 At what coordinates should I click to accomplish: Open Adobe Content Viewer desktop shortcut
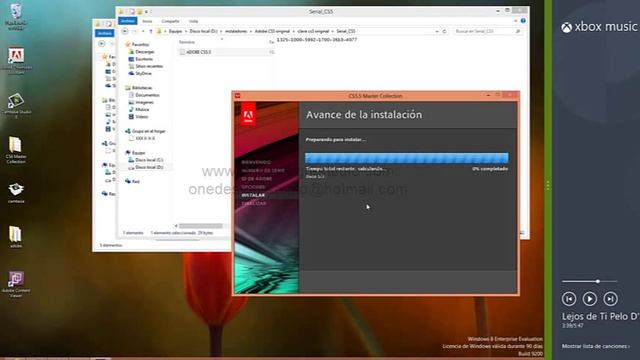pos(16,284)
